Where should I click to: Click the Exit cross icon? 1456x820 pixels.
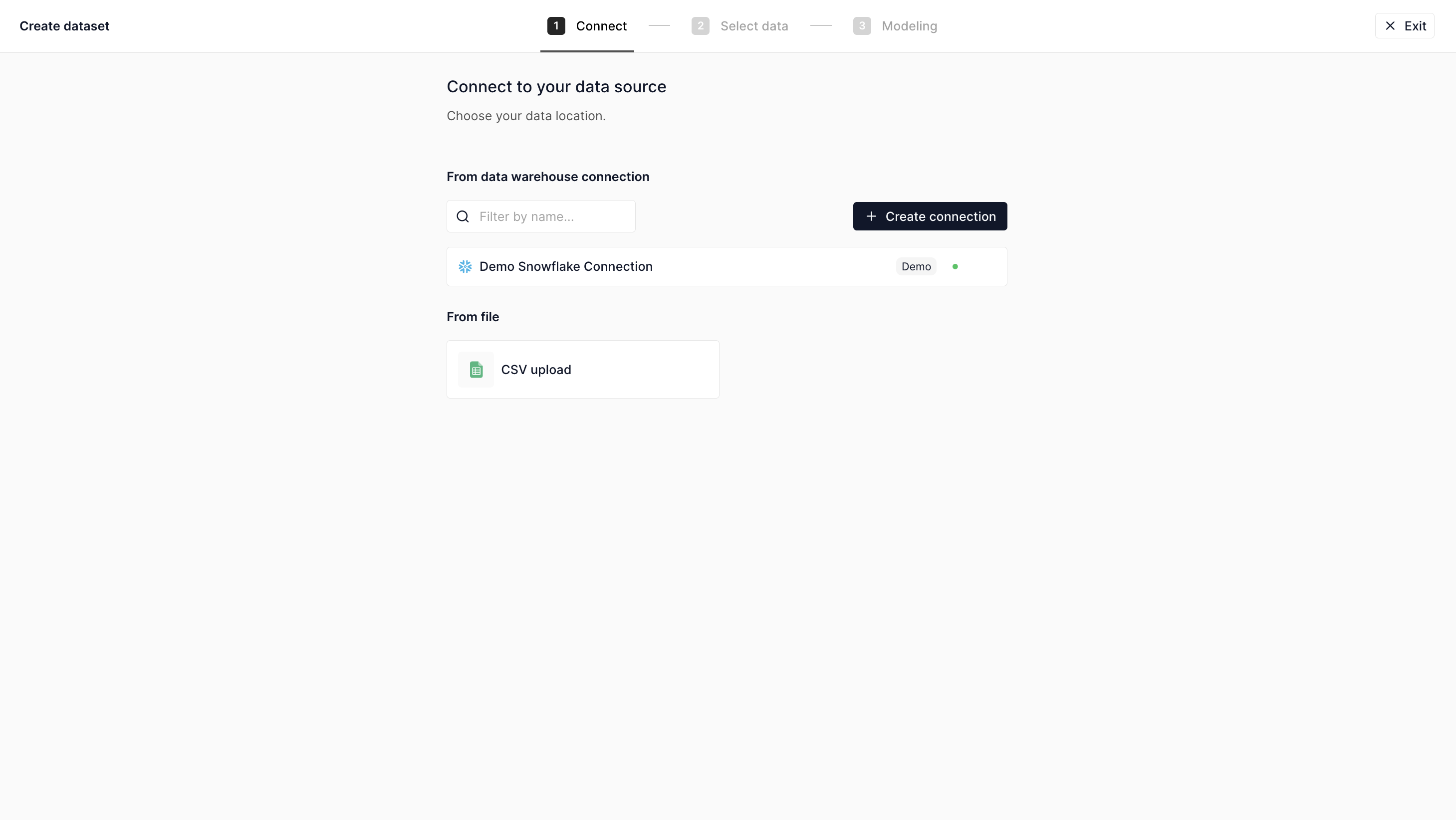(x=1390, y=26)
